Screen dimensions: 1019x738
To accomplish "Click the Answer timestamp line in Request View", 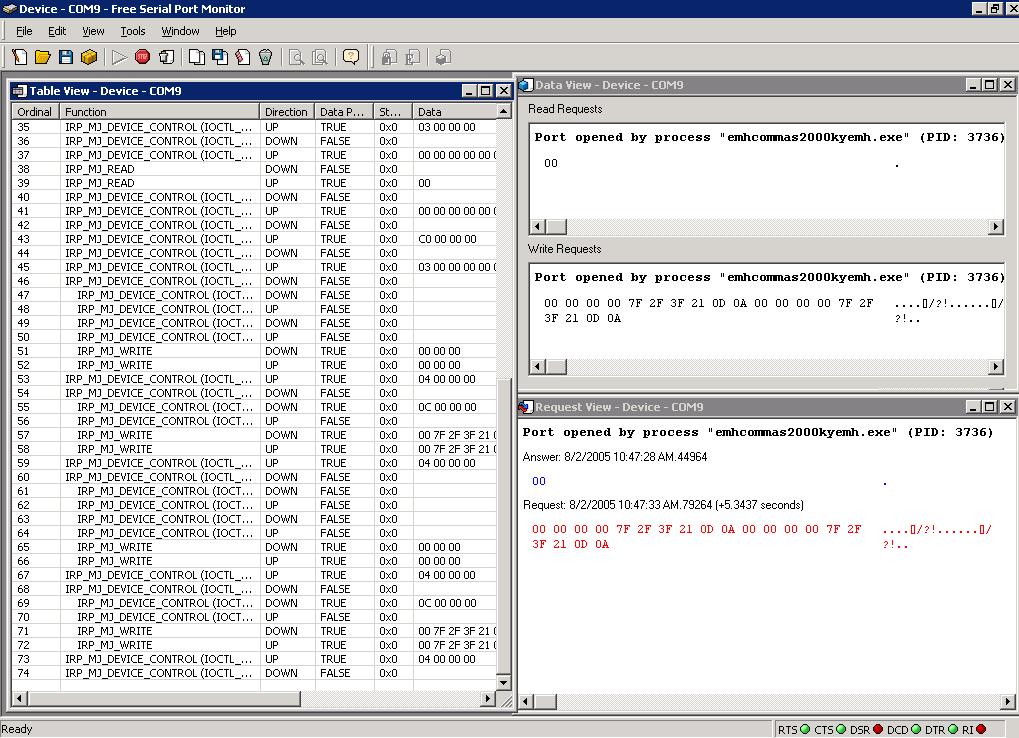I will coord(615,457).
